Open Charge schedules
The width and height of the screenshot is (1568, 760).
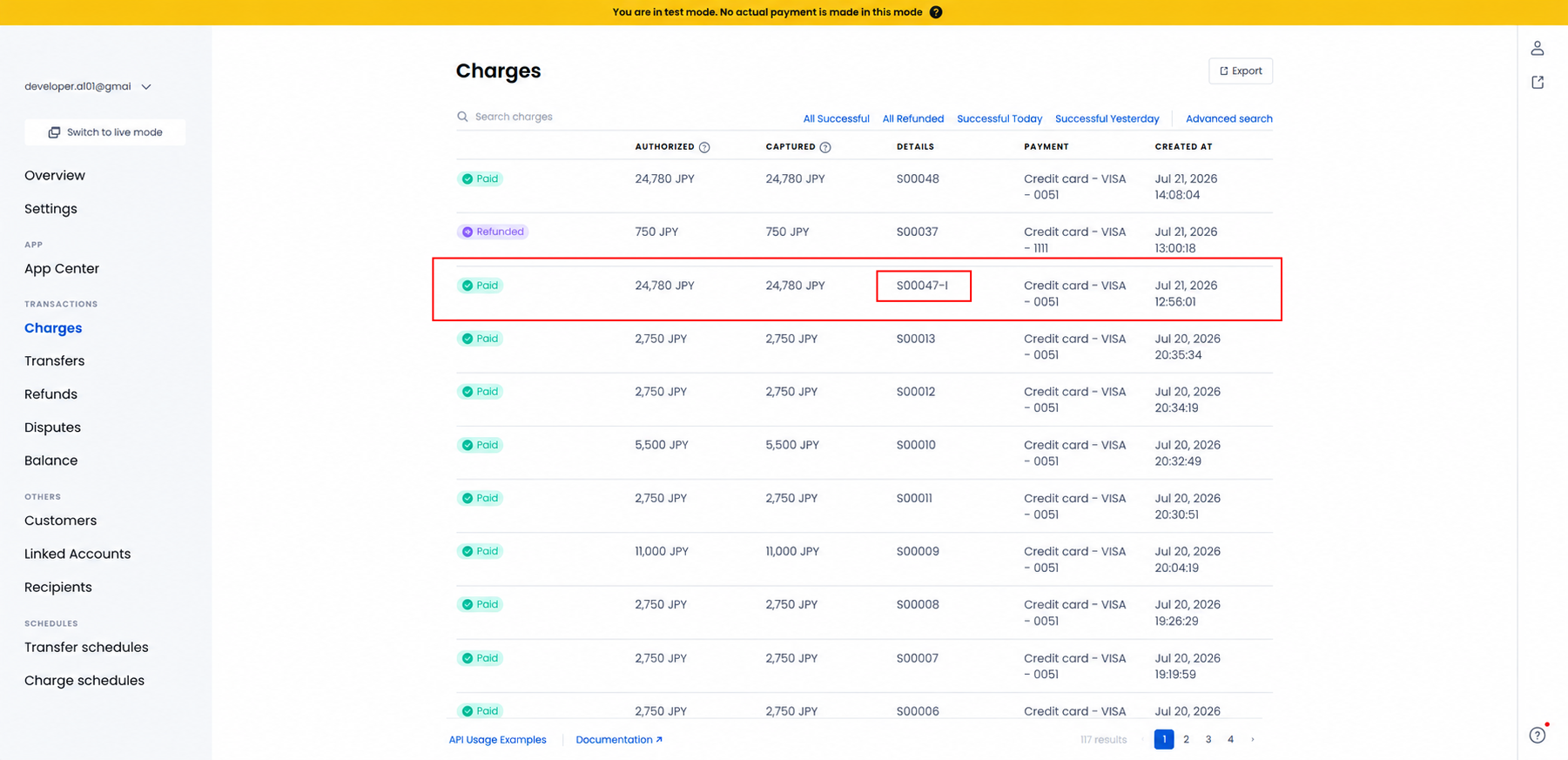pos(84,681)
